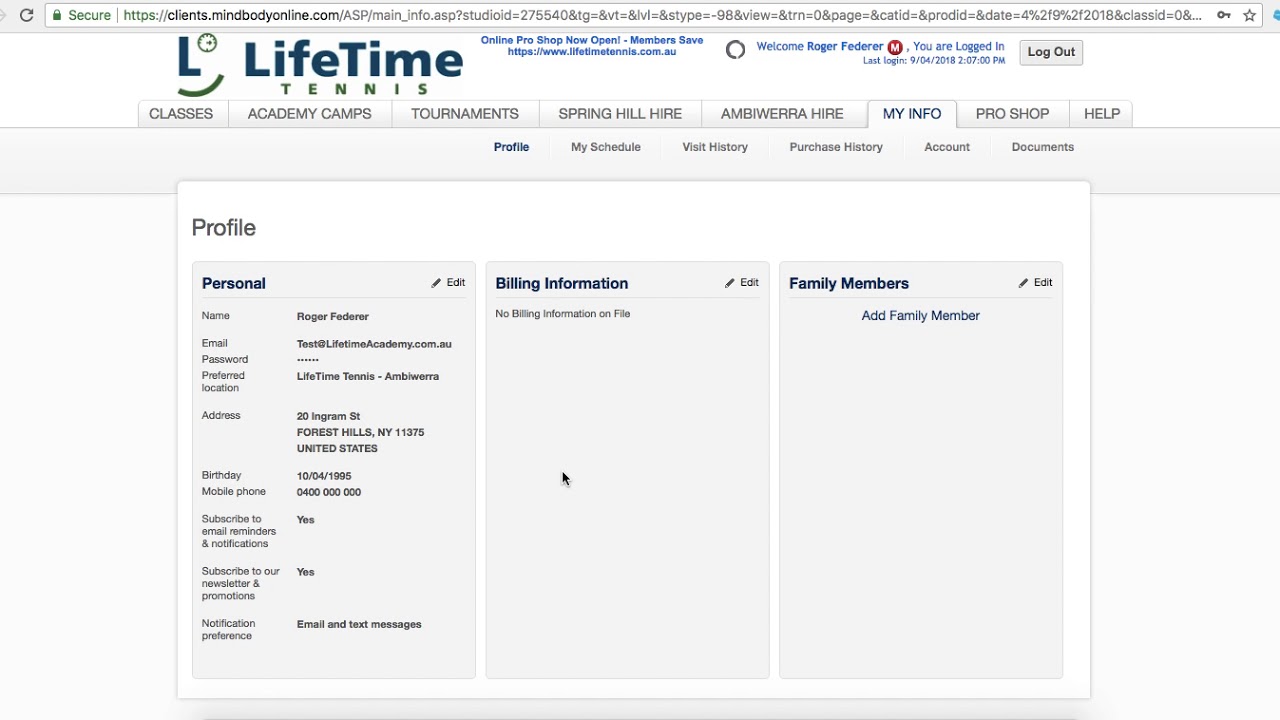Click Add Family Member link
The height and width of the screenshot is (720, 1280).
(x=921, y=316)
